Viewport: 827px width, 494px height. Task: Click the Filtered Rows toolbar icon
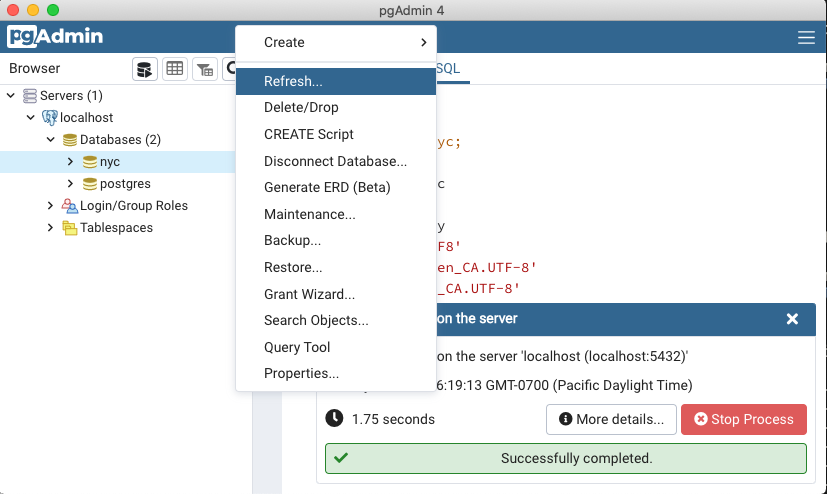click(204, 69)
